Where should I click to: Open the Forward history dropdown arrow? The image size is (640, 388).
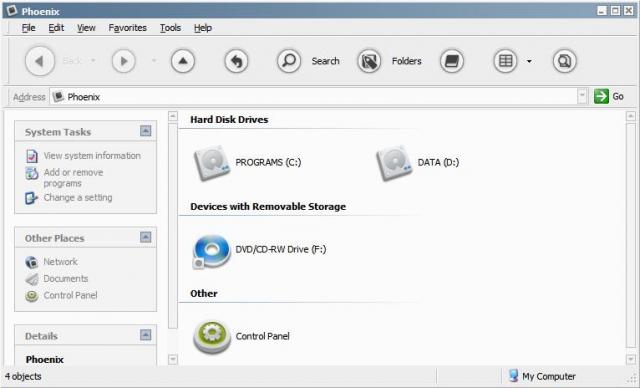point(154,61)
